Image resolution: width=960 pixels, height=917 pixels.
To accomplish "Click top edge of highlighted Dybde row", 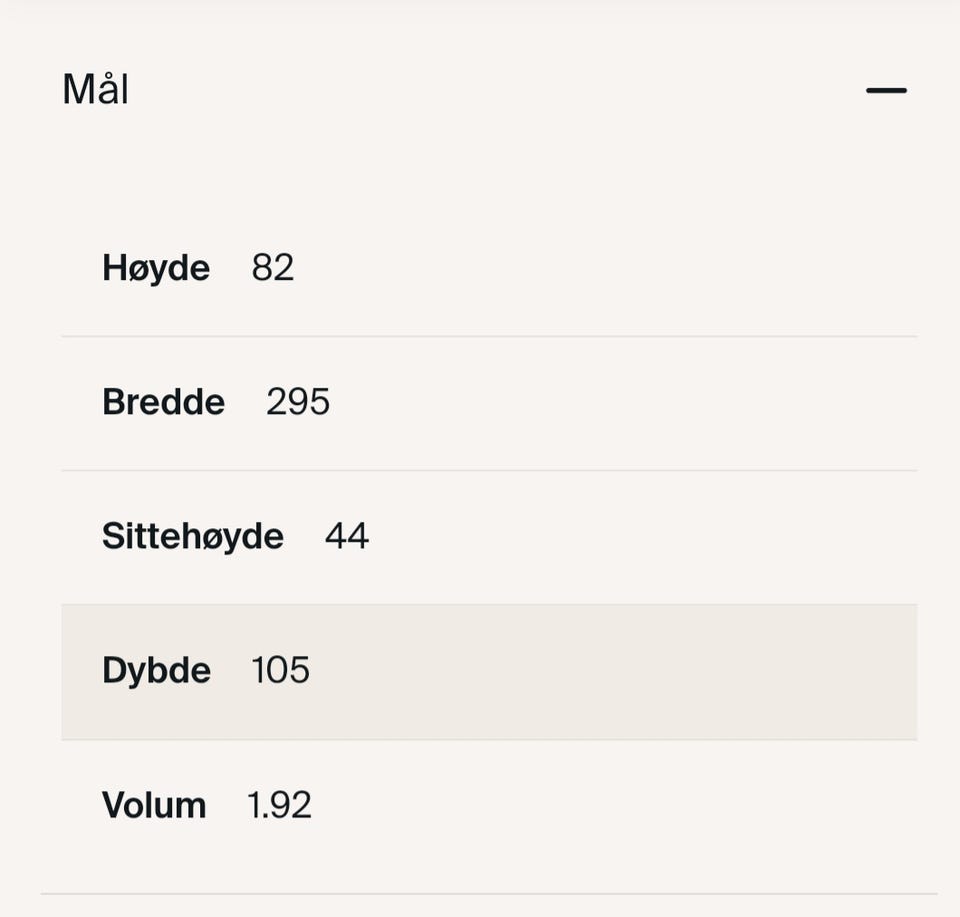I will pyautogui.click(x=489, y=605).
